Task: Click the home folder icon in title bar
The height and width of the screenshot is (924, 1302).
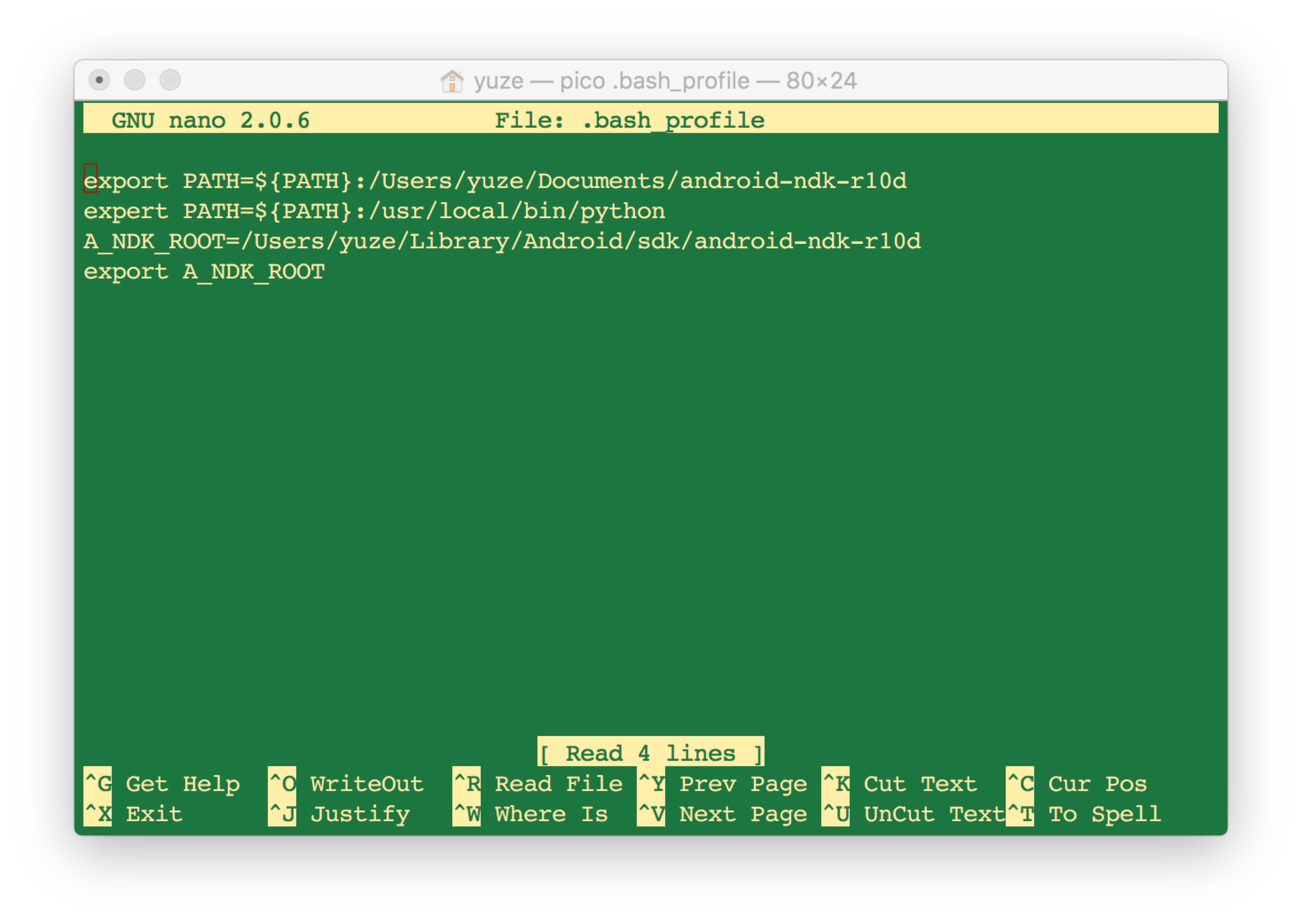Action: [x=452, y=81]
